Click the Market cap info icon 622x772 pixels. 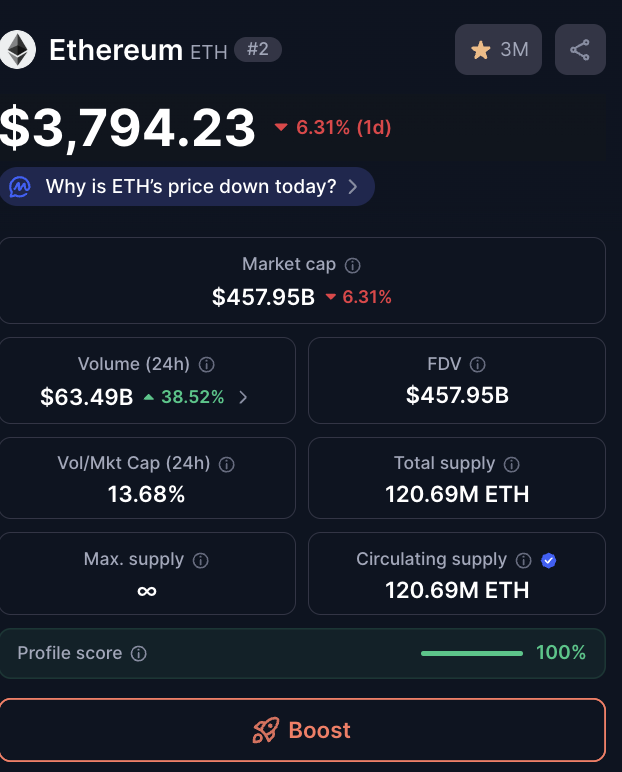[x=352, y=265]
